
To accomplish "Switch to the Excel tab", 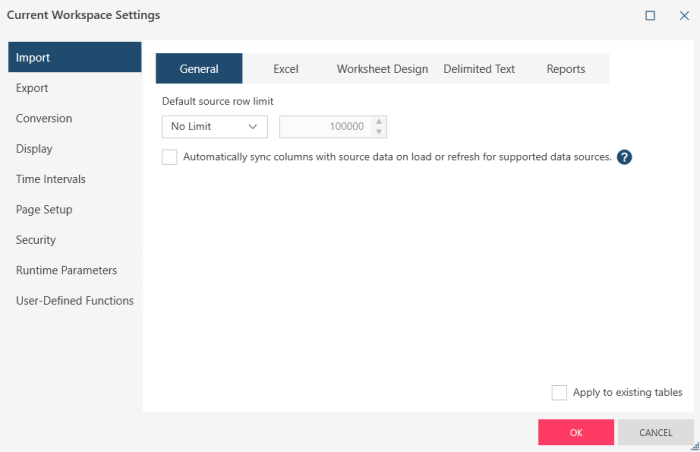I will [286, 69].
